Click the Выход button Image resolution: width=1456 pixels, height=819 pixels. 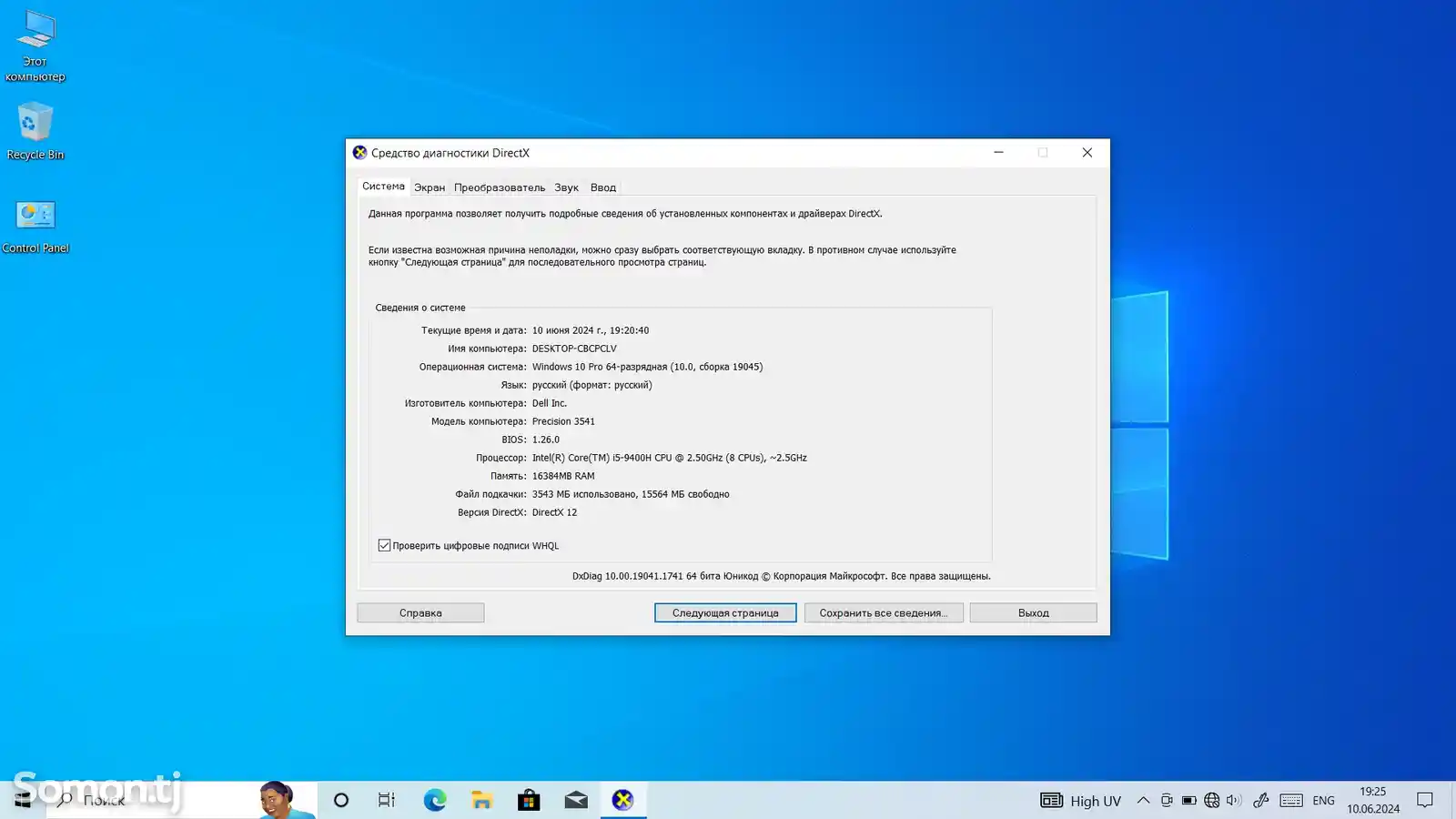click(x=1033, y=612)
